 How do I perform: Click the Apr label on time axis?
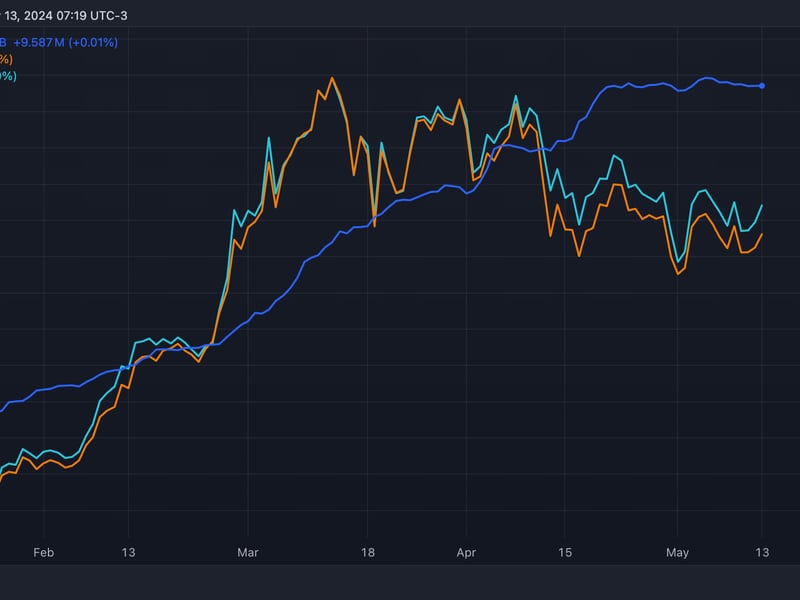tap(466, 551)
